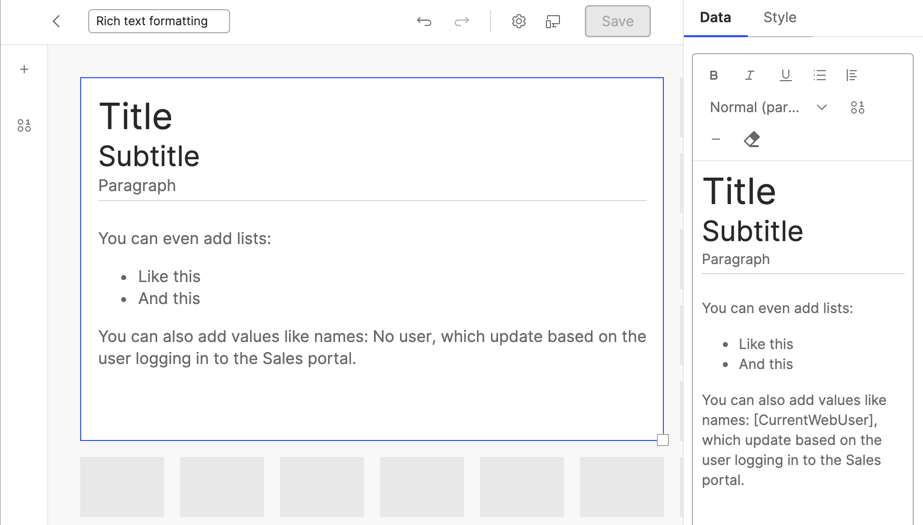Open the settings gear icon
Screen dimensions: 923x525
point(518,21)
